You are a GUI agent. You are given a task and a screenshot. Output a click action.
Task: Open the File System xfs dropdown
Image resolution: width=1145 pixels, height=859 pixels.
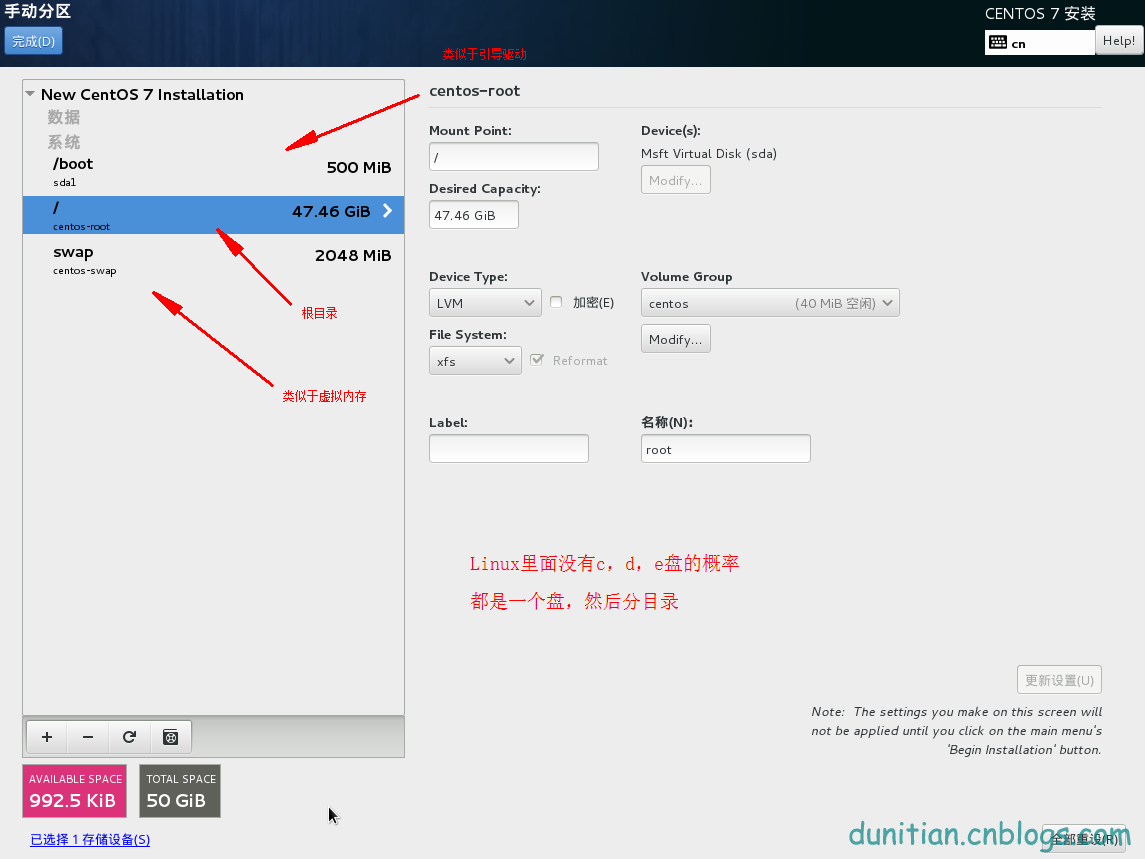coord(475,361)
